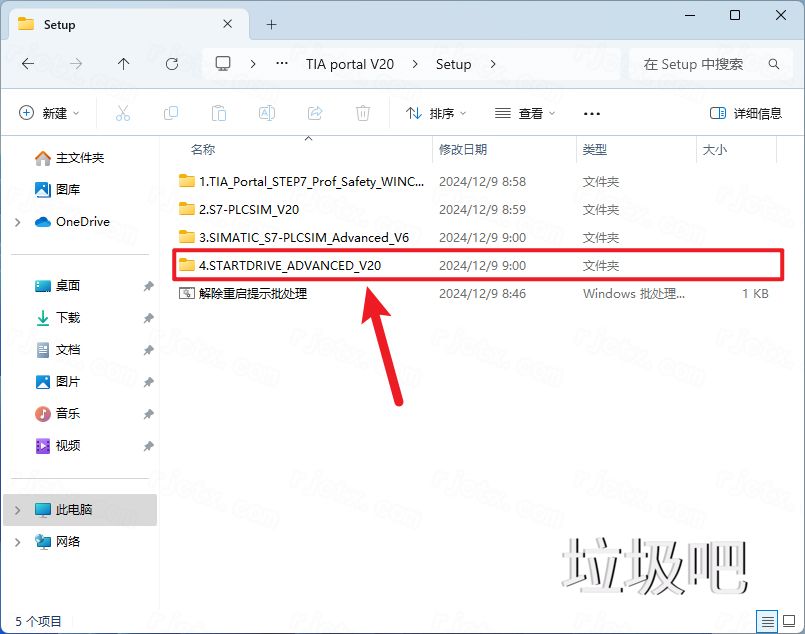
Task: Switch to details view in status bar
Action: pos(767,621)
